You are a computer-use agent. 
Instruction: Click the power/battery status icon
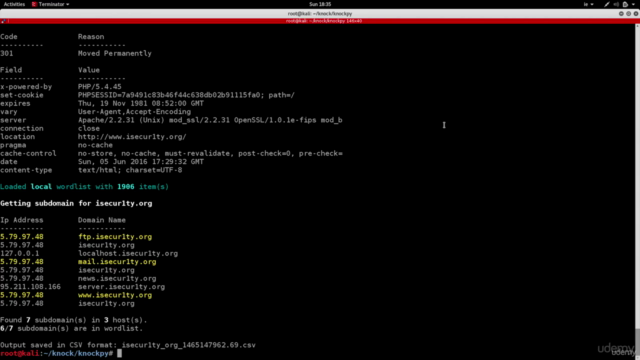625,4
